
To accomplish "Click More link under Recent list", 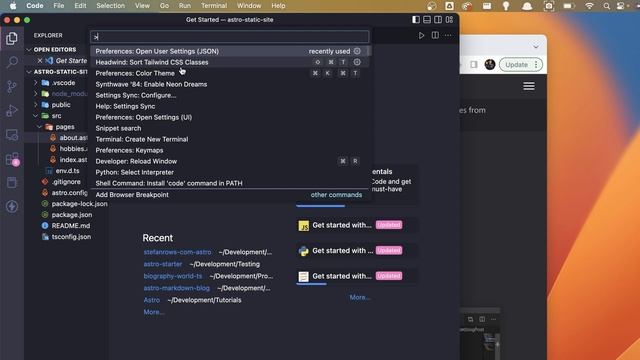I will [x=154, y=312].
